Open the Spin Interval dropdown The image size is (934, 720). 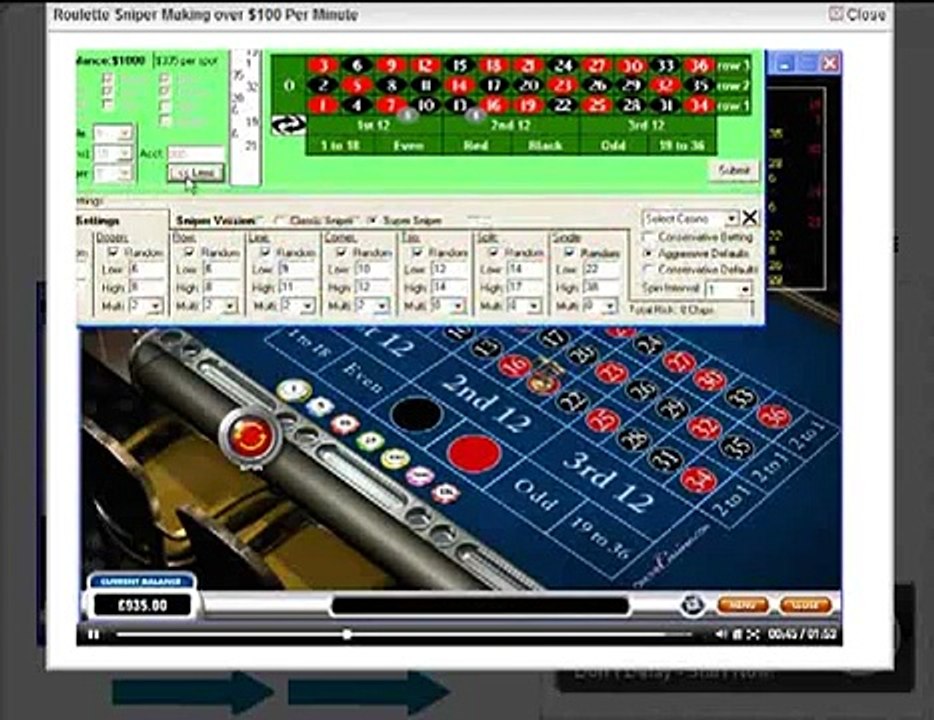click(728, 289)
